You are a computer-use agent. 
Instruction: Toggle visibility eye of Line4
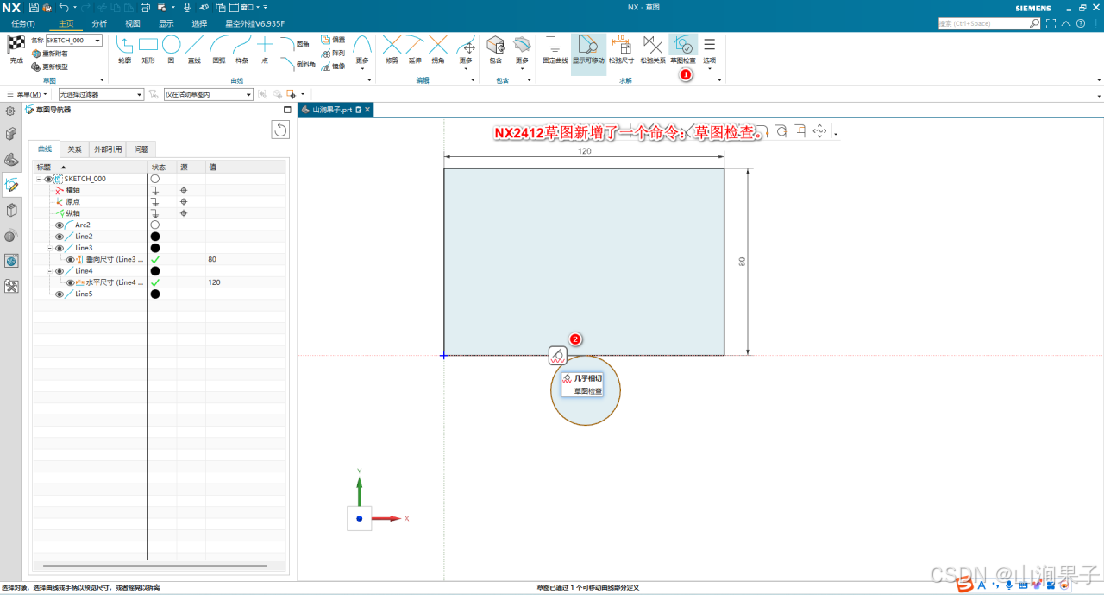point(59,271)
